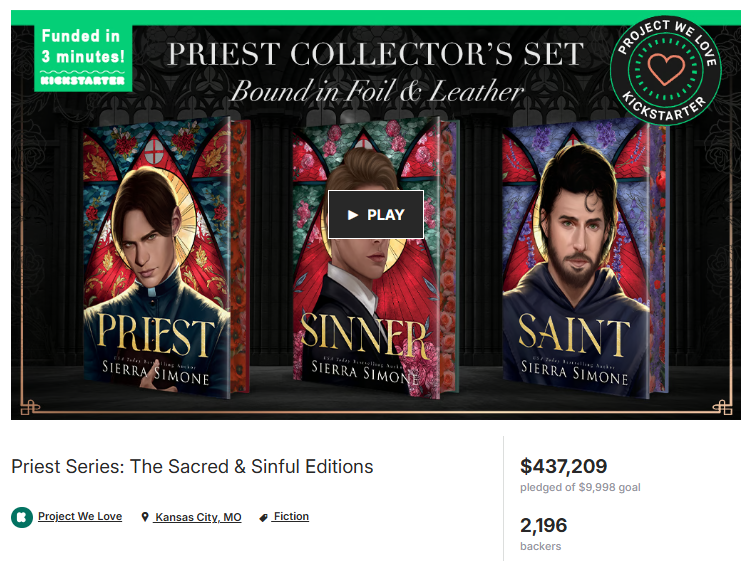749x561 pixels.
Task: Click the bottom-right corner ornament of the banner
Action: (x=722, y=405)
